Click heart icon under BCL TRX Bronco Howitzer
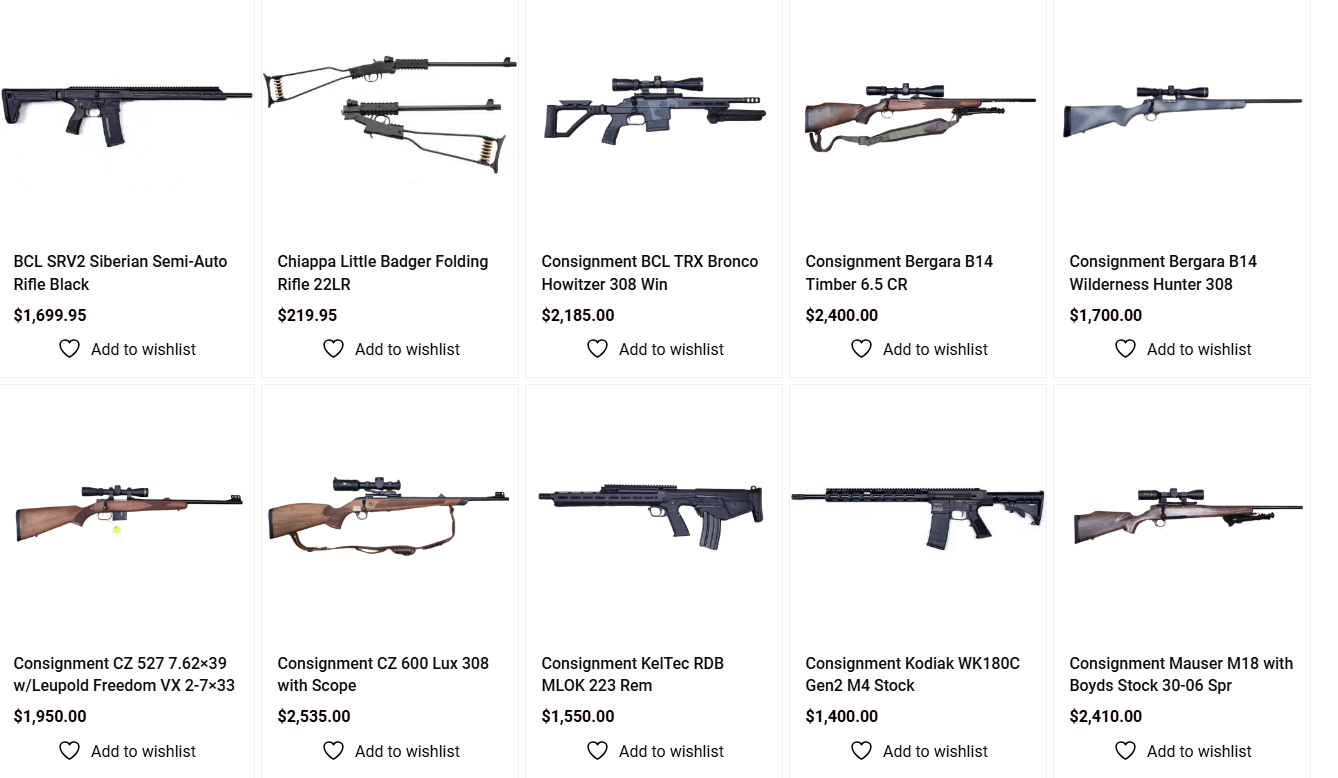The width and height of the screenshot is (1338, 778). pyautogui.click(x=597, y=349)
